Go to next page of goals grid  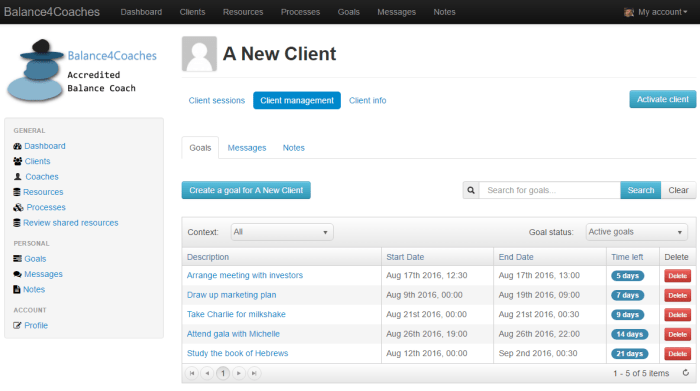239,373
